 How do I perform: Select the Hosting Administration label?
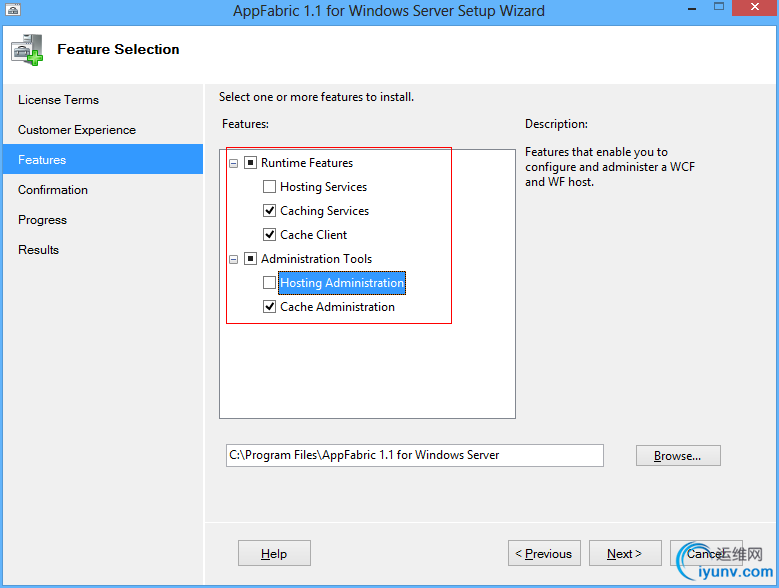tap(342, 283)
